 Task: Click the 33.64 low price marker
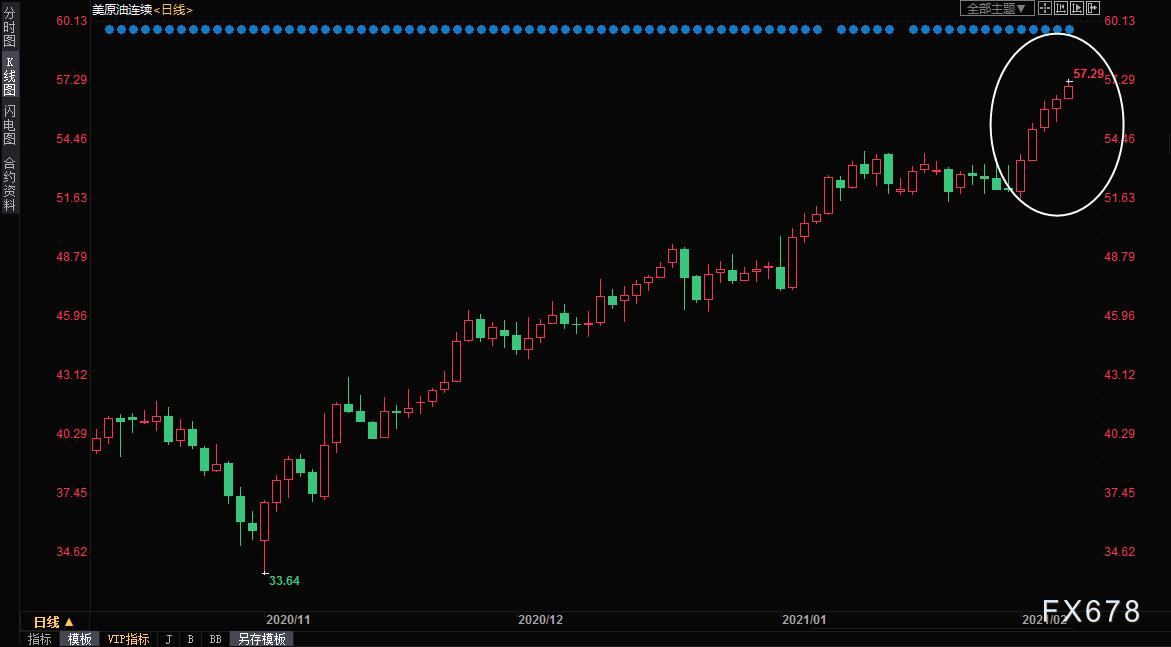[x=284, y=581]
